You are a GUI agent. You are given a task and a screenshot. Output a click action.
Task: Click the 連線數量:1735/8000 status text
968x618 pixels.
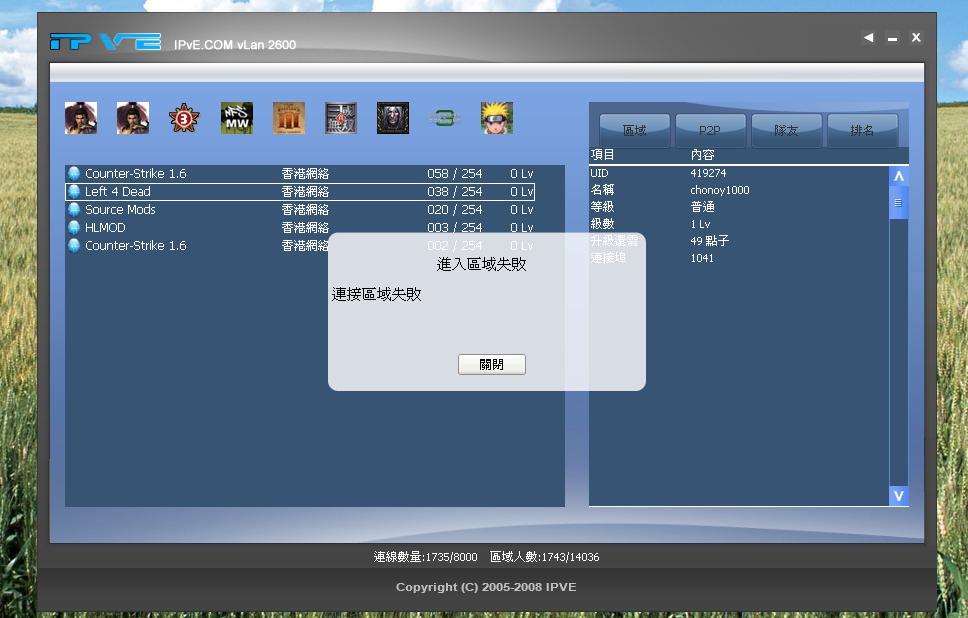pyautogui.click(x=425, y=557)
